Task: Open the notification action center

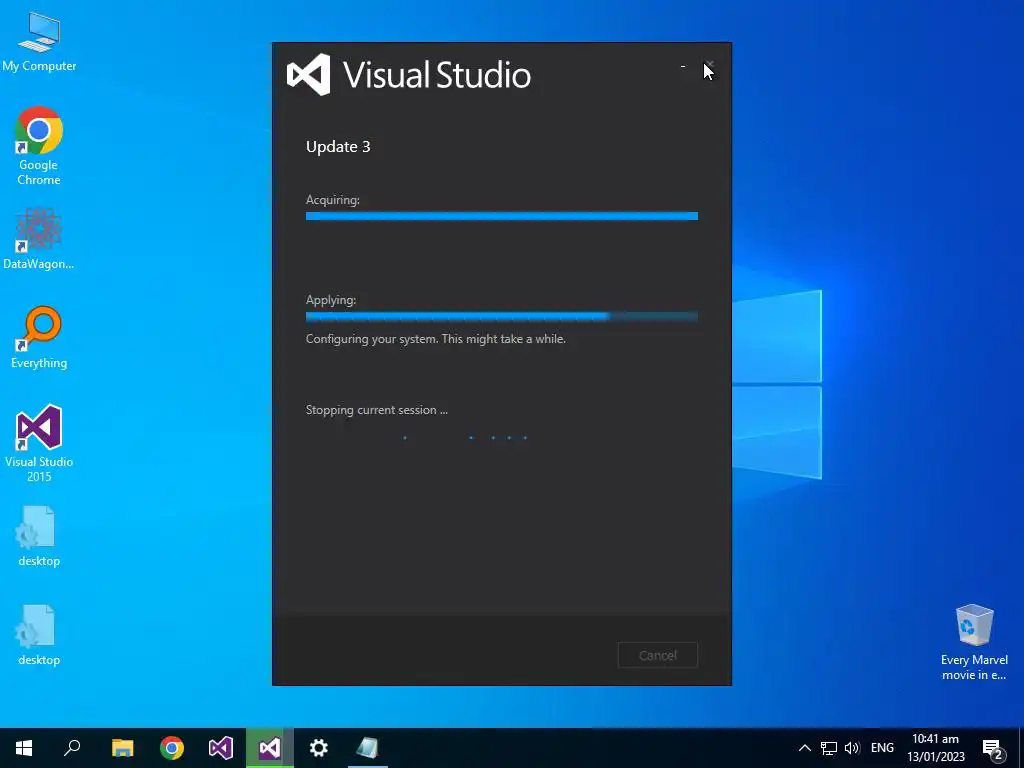Action: [x=993, y=748]
